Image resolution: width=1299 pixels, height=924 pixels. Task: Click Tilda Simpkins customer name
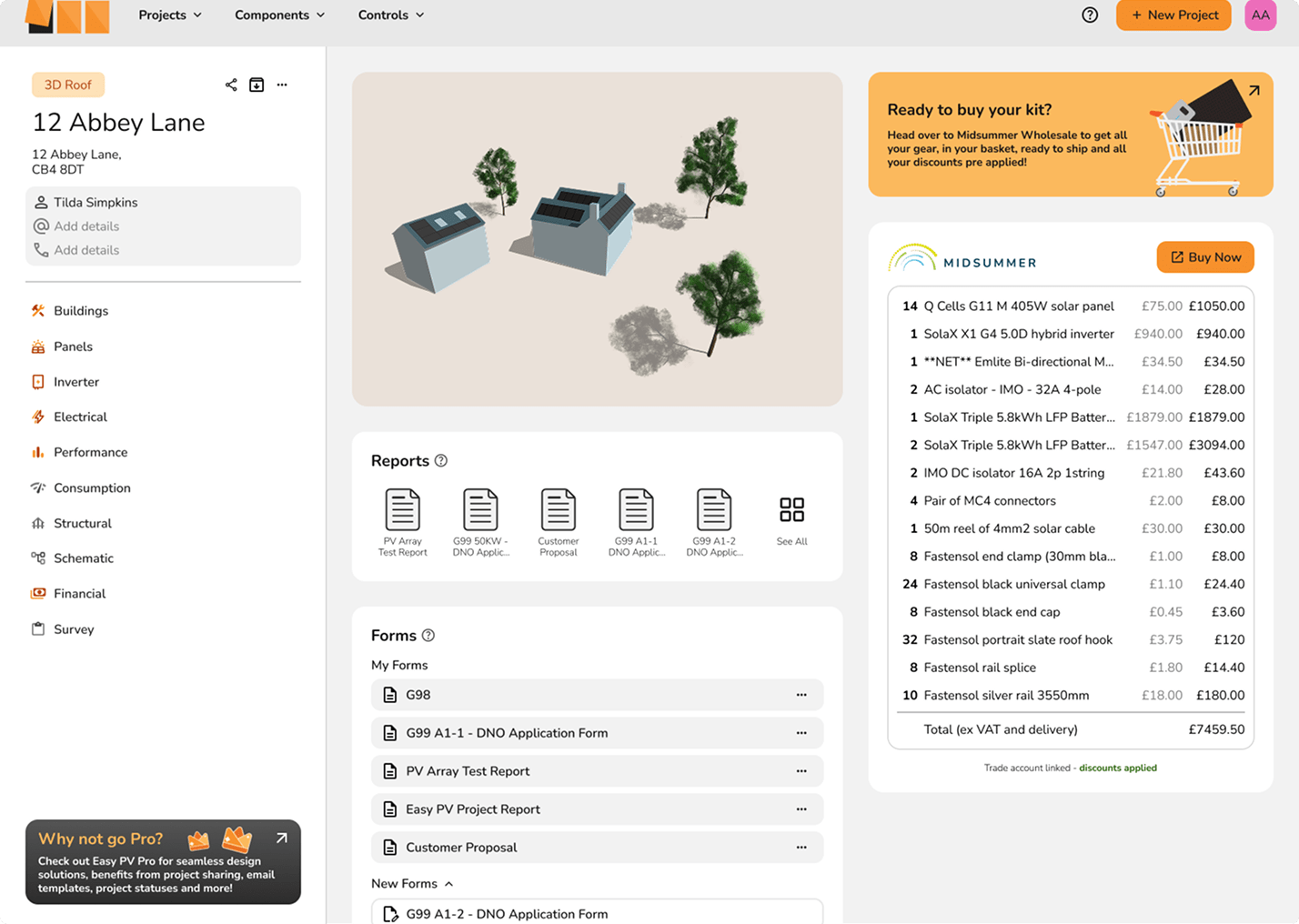96,202
